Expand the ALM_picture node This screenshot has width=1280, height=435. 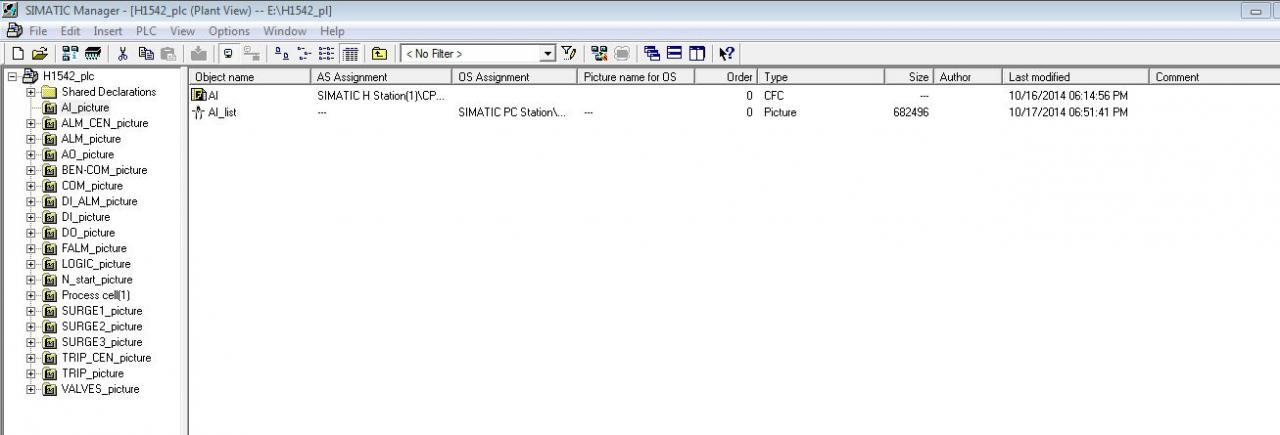(x=30, y=139)
